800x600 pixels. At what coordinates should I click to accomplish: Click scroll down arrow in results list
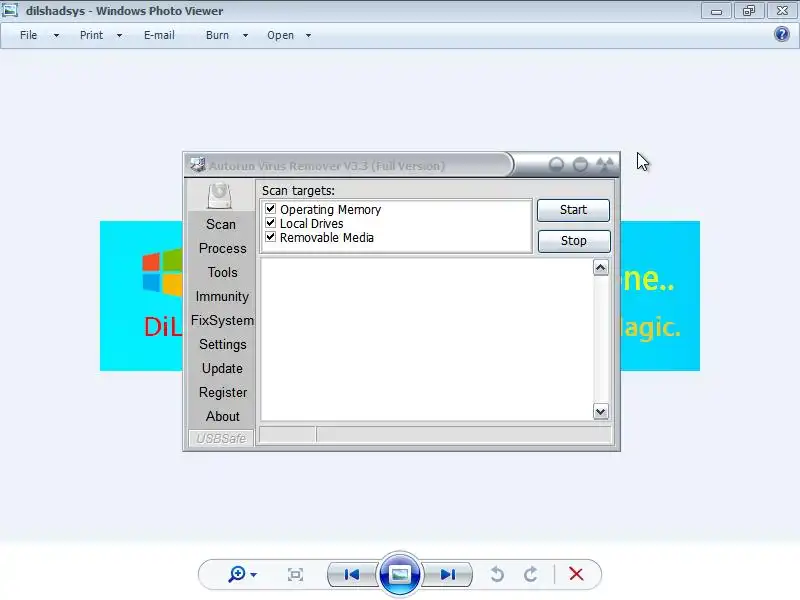[601, 411]
